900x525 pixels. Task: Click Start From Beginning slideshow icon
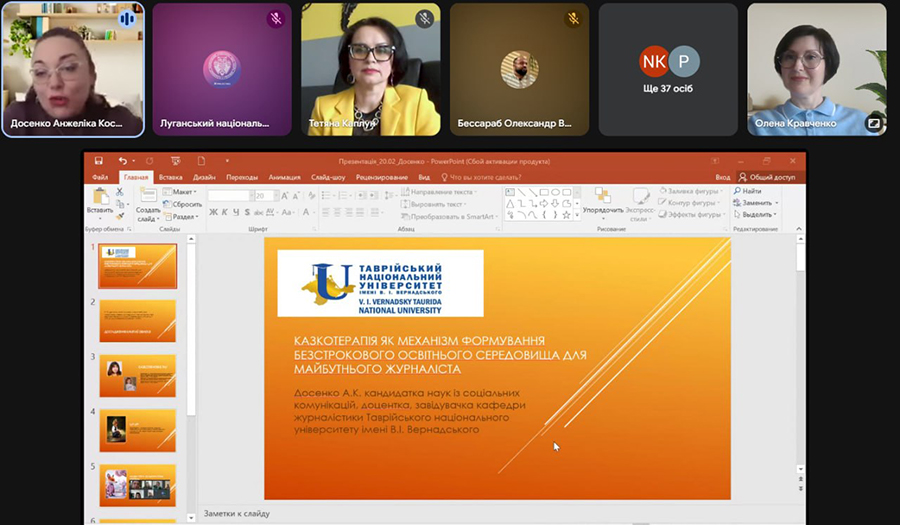(176, 160)
